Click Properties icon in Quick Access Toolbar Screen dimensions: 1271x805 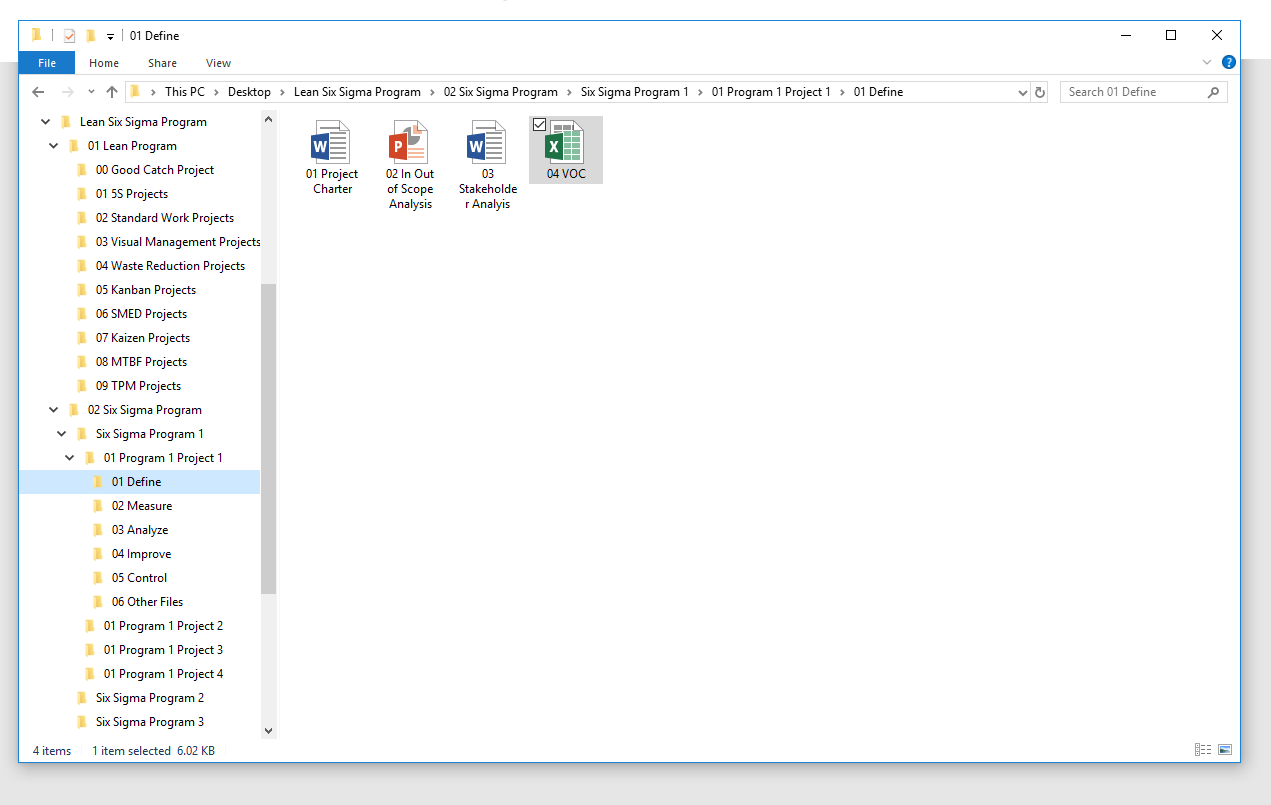coord(69,36)
